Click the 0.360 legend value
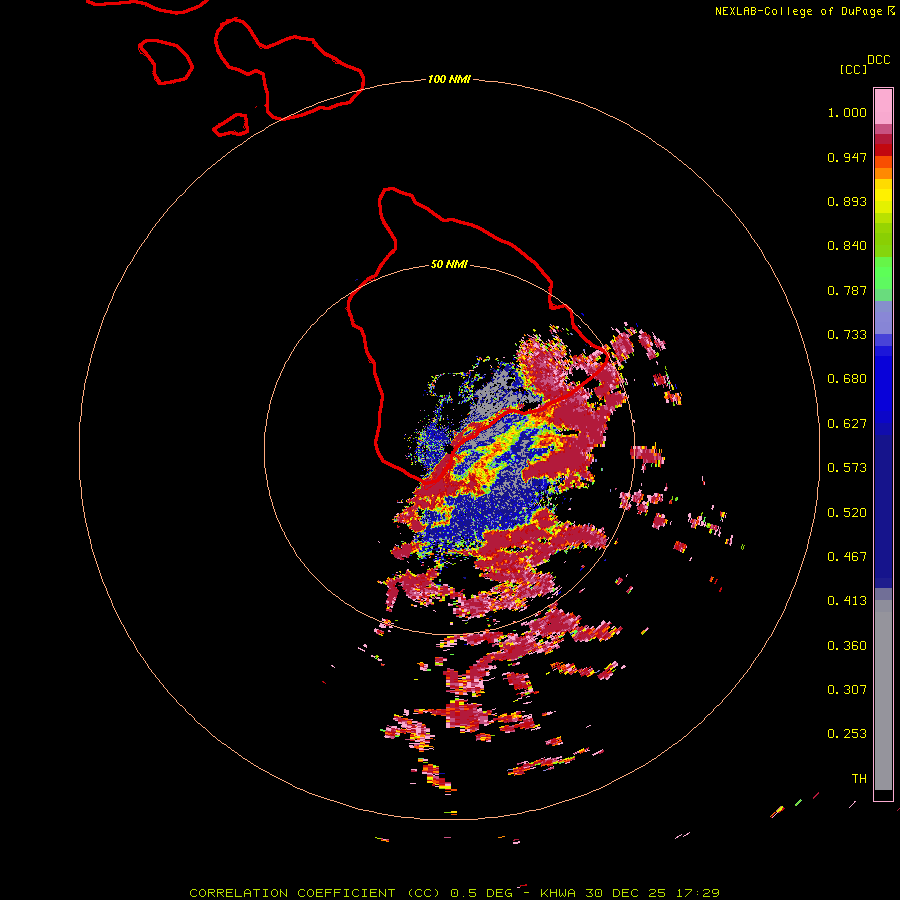This screenshot has height=900, width=900. point(847,646)
